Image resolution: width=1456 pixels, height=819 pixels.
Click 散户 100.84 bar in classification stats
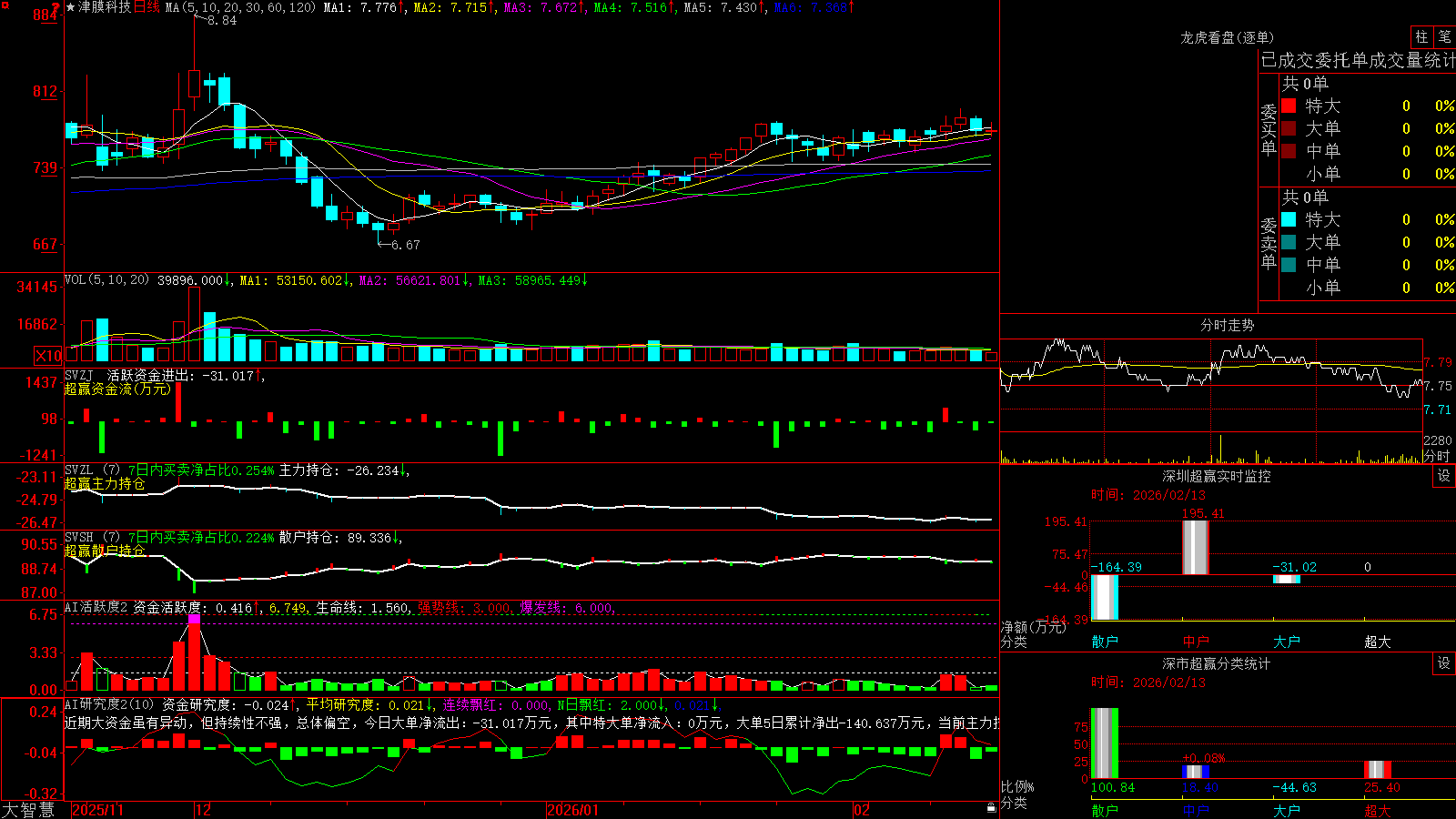pos(1105,743)
